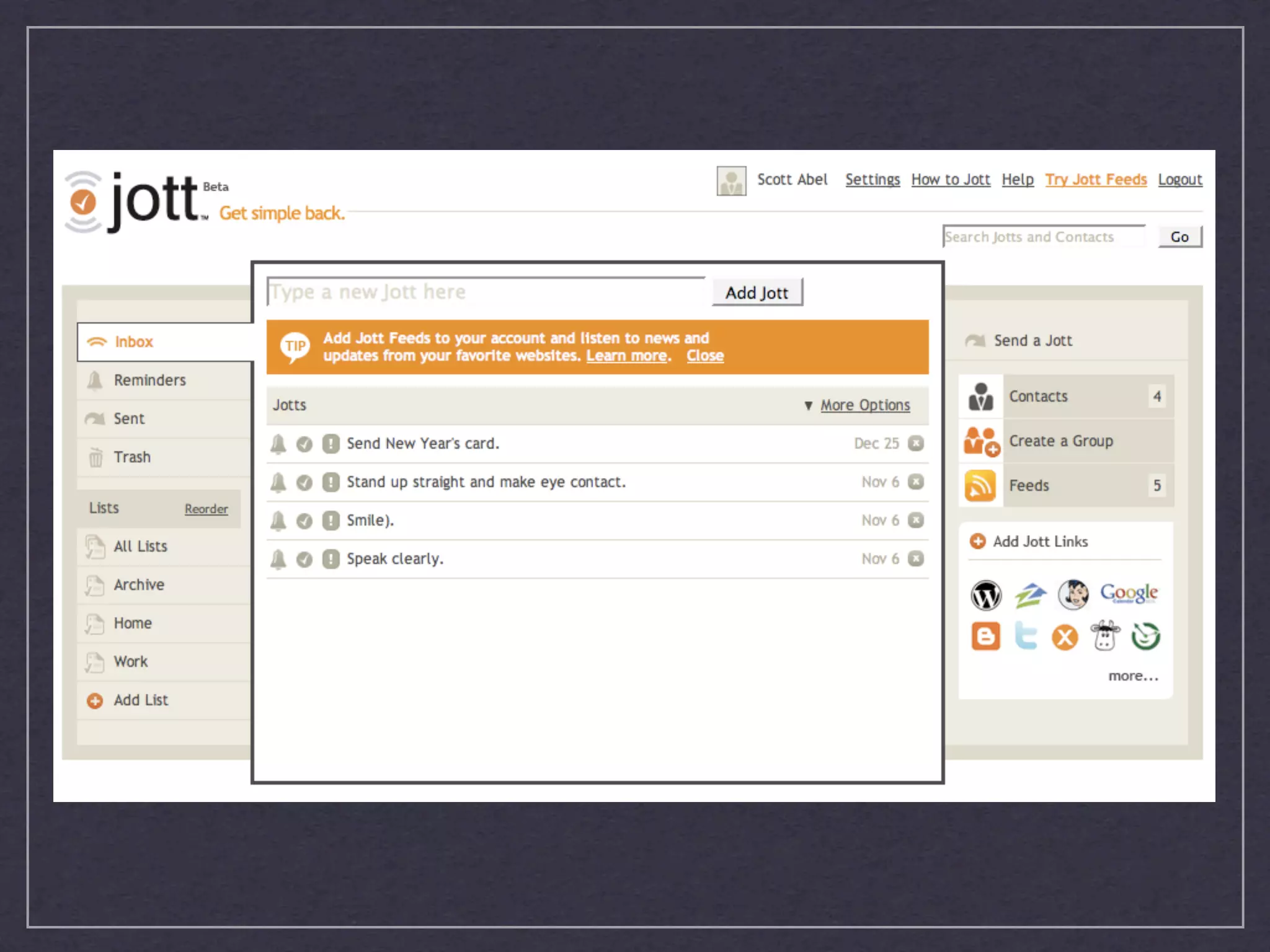Screen dimensions: 1270x952
Task: Toggle priority flag on 'Stand up straight' jott
Action: coord(331,482)
